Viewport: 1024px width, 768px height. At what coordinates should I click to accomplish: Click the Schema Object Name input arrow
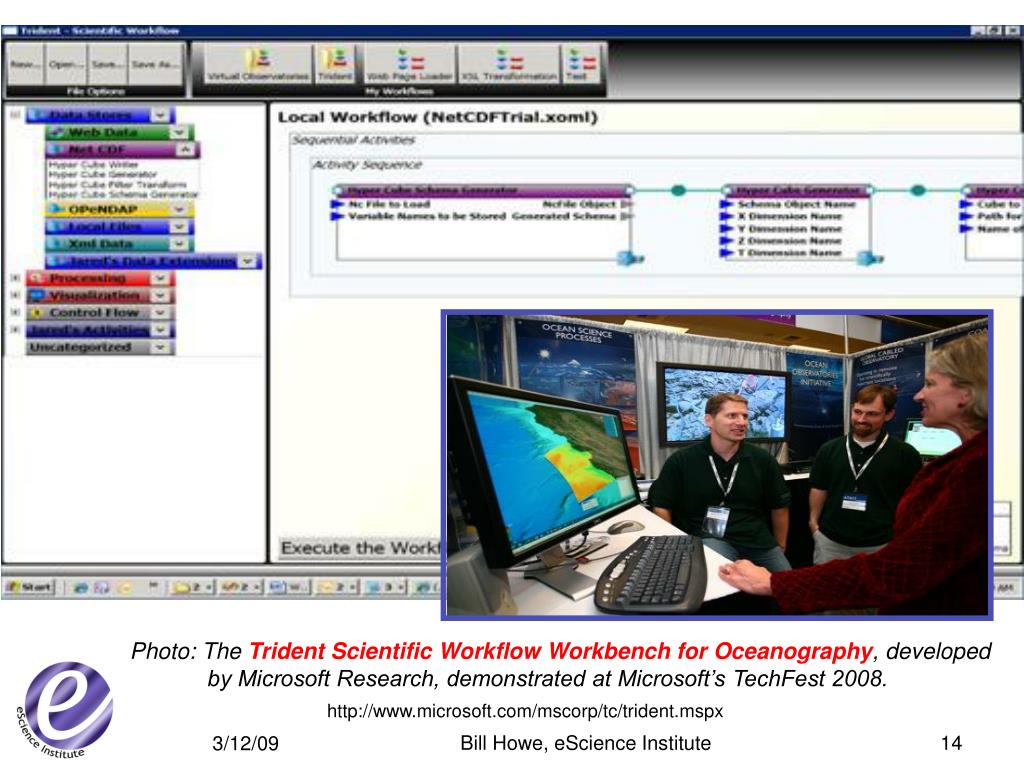[726, 204]
